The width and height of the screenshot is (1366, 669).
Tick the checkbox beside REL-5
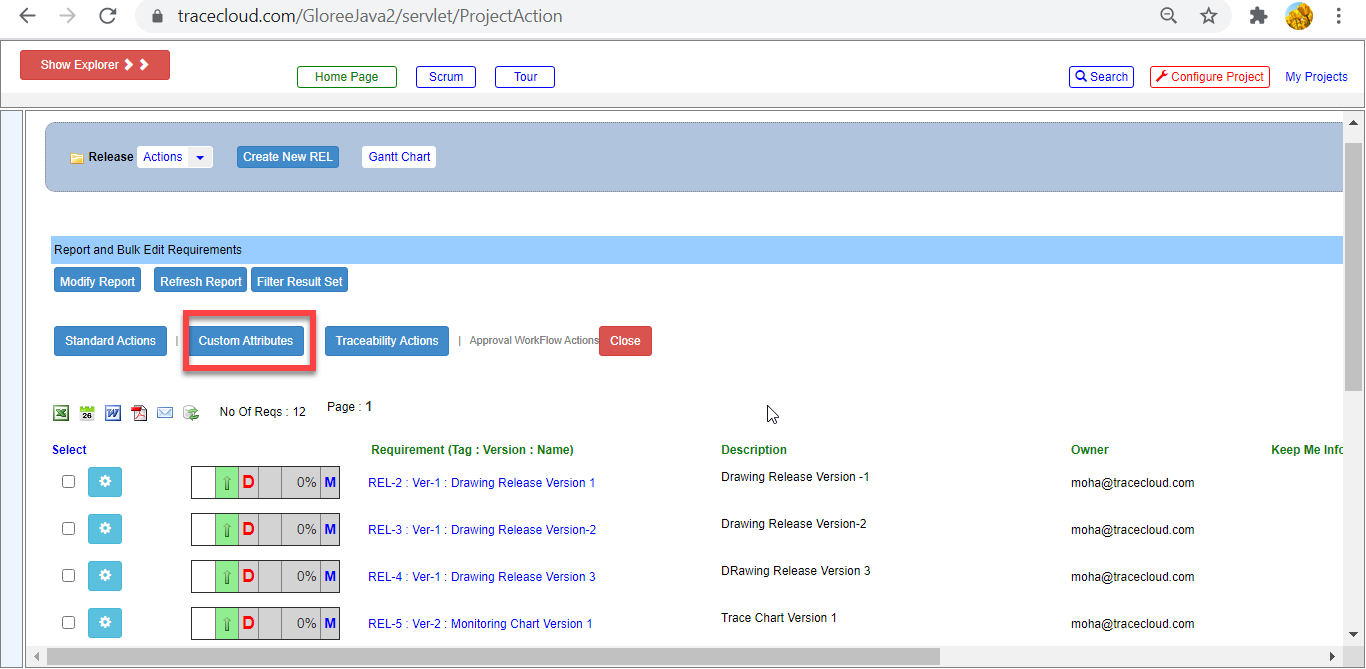(x=68, y=622)
